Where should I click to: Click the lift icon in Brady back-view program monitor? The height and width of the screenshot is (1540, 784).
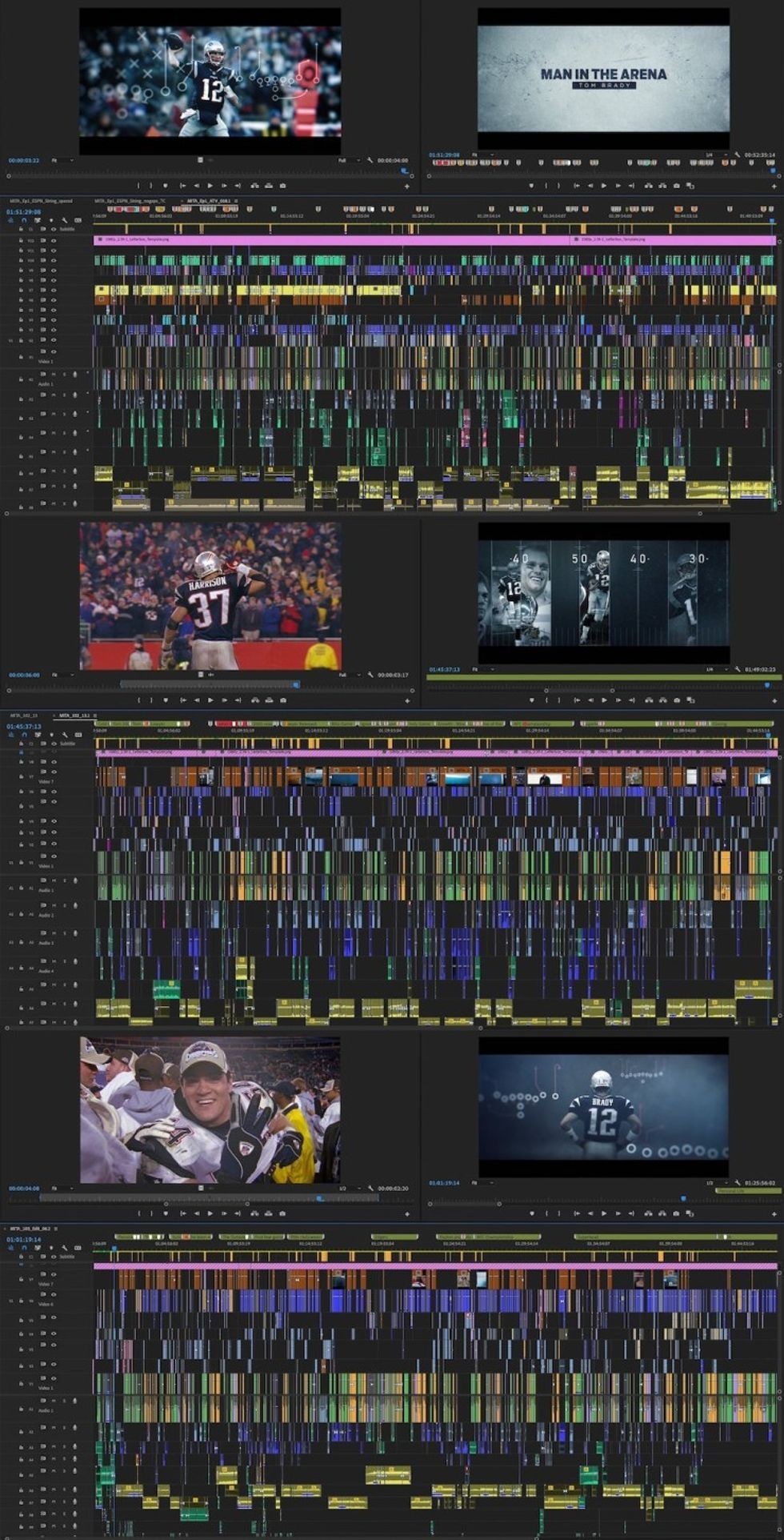click(x=649, y=1213)
